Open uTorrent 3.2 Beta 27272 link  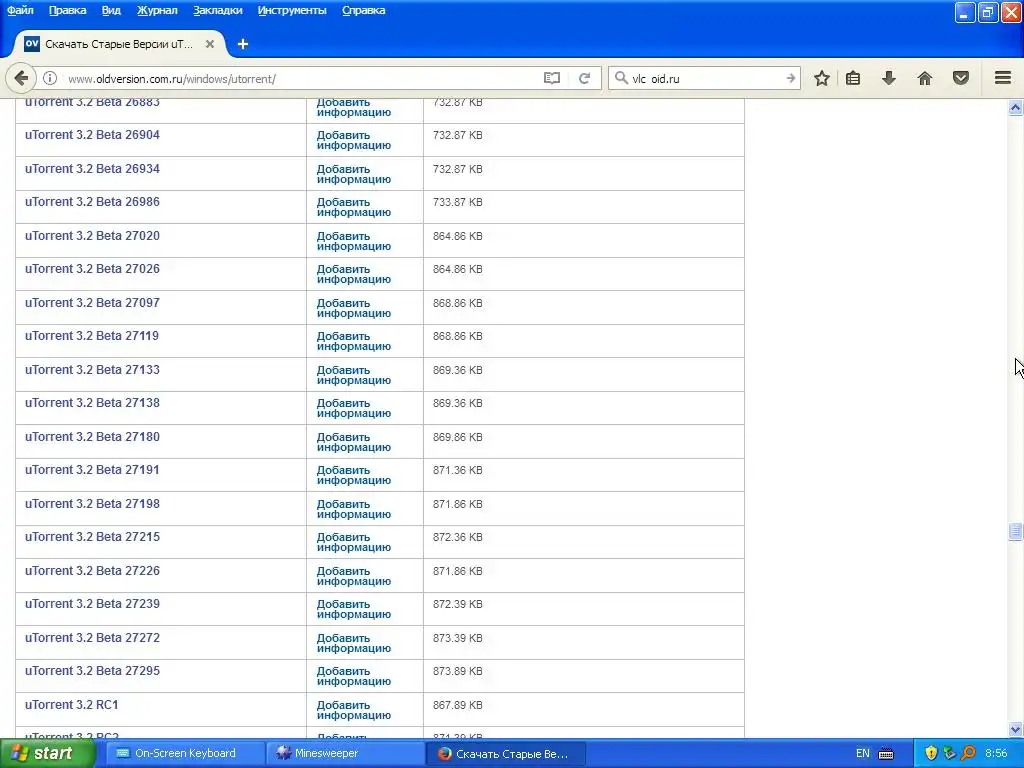[x=92, y=637]
